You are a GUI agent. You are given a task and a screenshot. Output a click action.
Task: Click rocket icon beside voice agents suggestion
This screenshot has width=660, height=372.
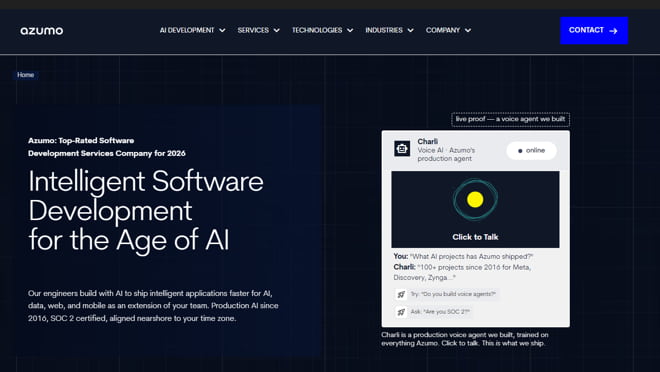tap(401, 294)
